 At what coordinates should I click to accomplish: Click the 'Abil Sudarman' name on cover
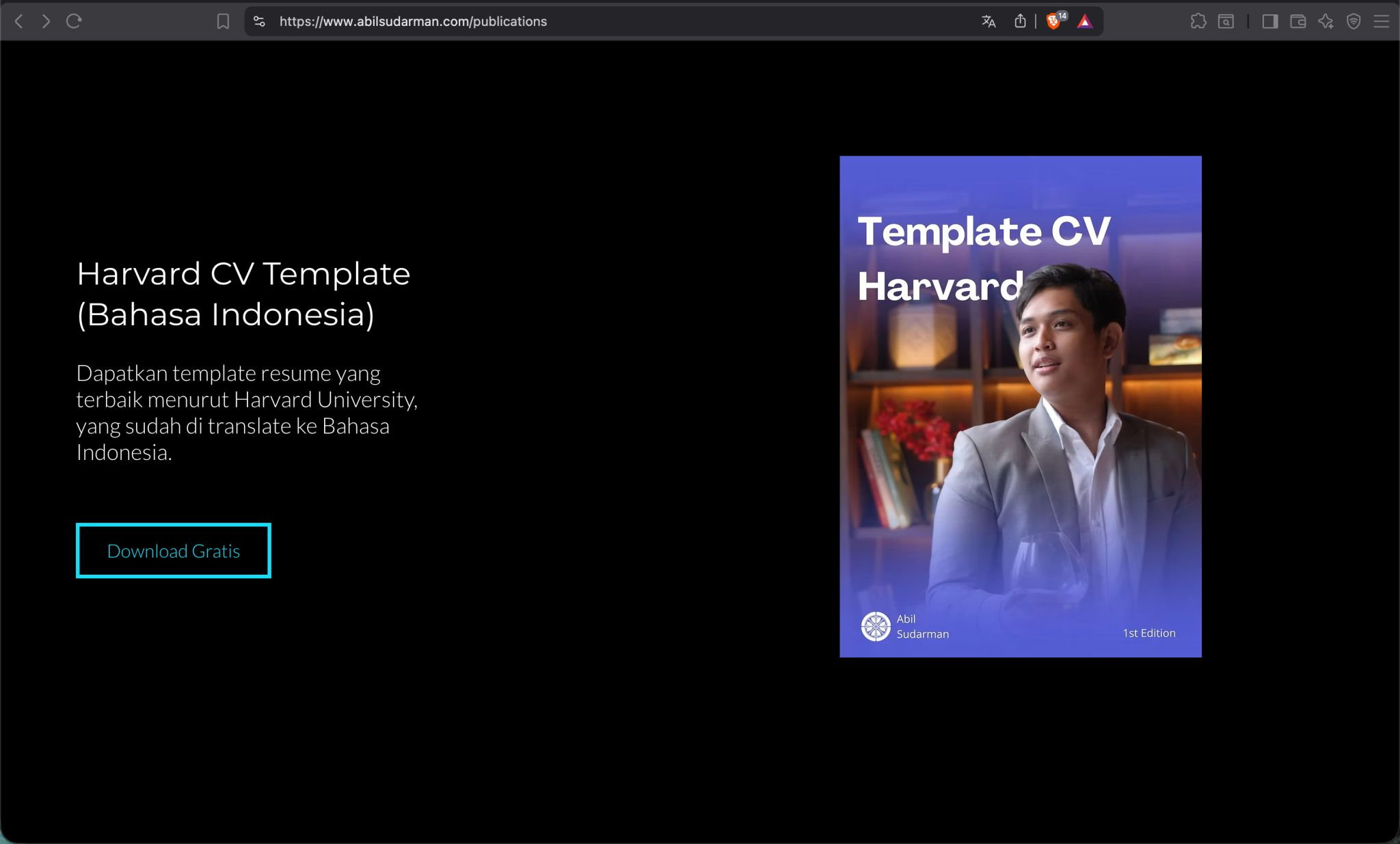coord(922,626)
